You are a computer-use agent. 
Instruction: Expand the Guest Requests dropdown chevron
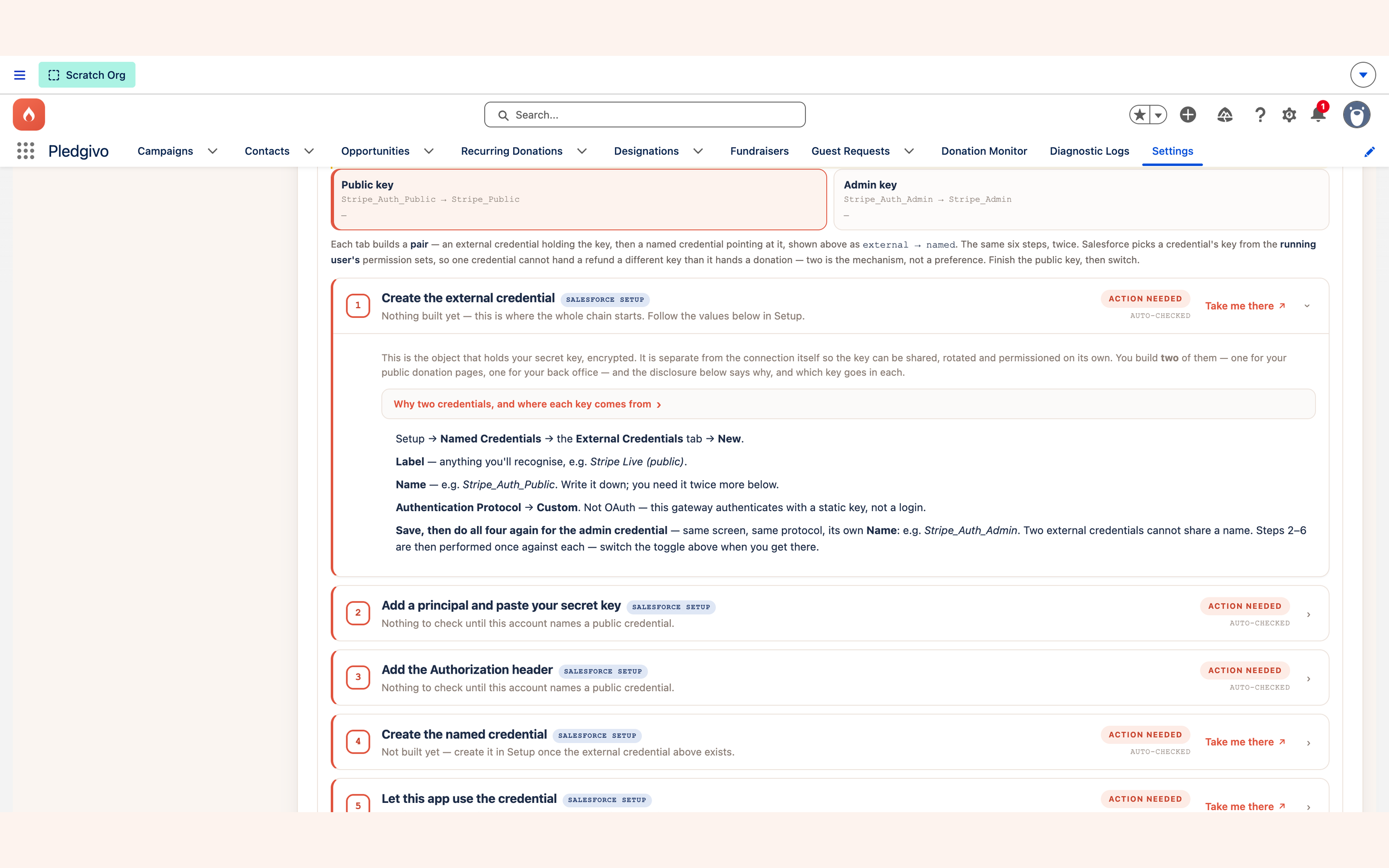click(909, 151)
